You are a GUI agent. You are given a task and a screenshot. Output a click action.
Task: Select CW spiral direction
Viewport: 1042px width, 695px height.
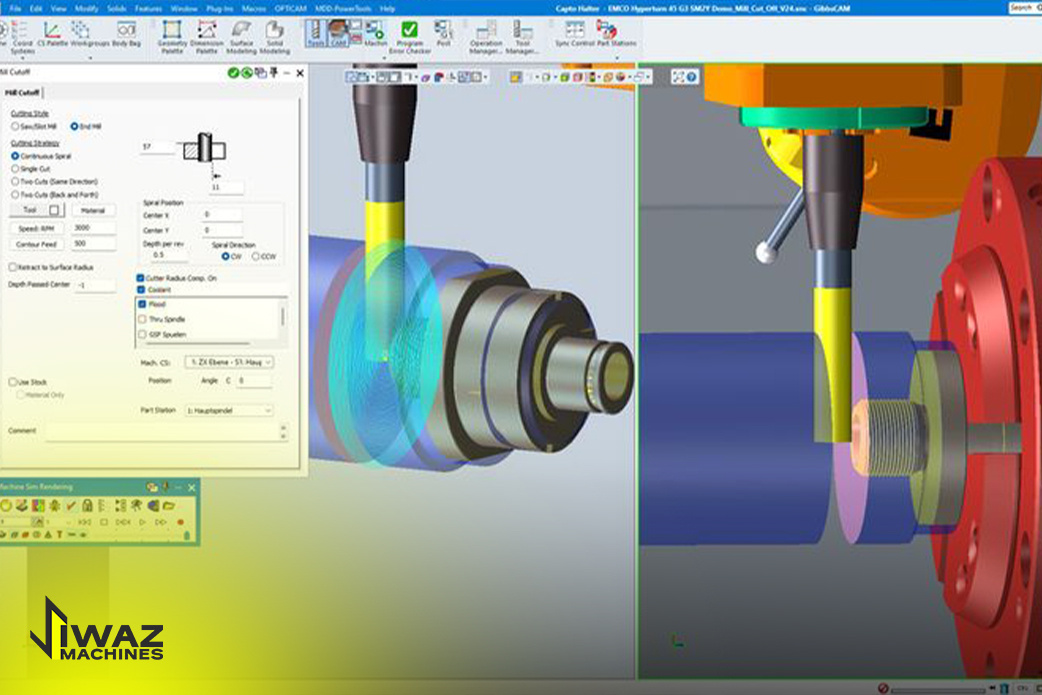pos(232,256)
